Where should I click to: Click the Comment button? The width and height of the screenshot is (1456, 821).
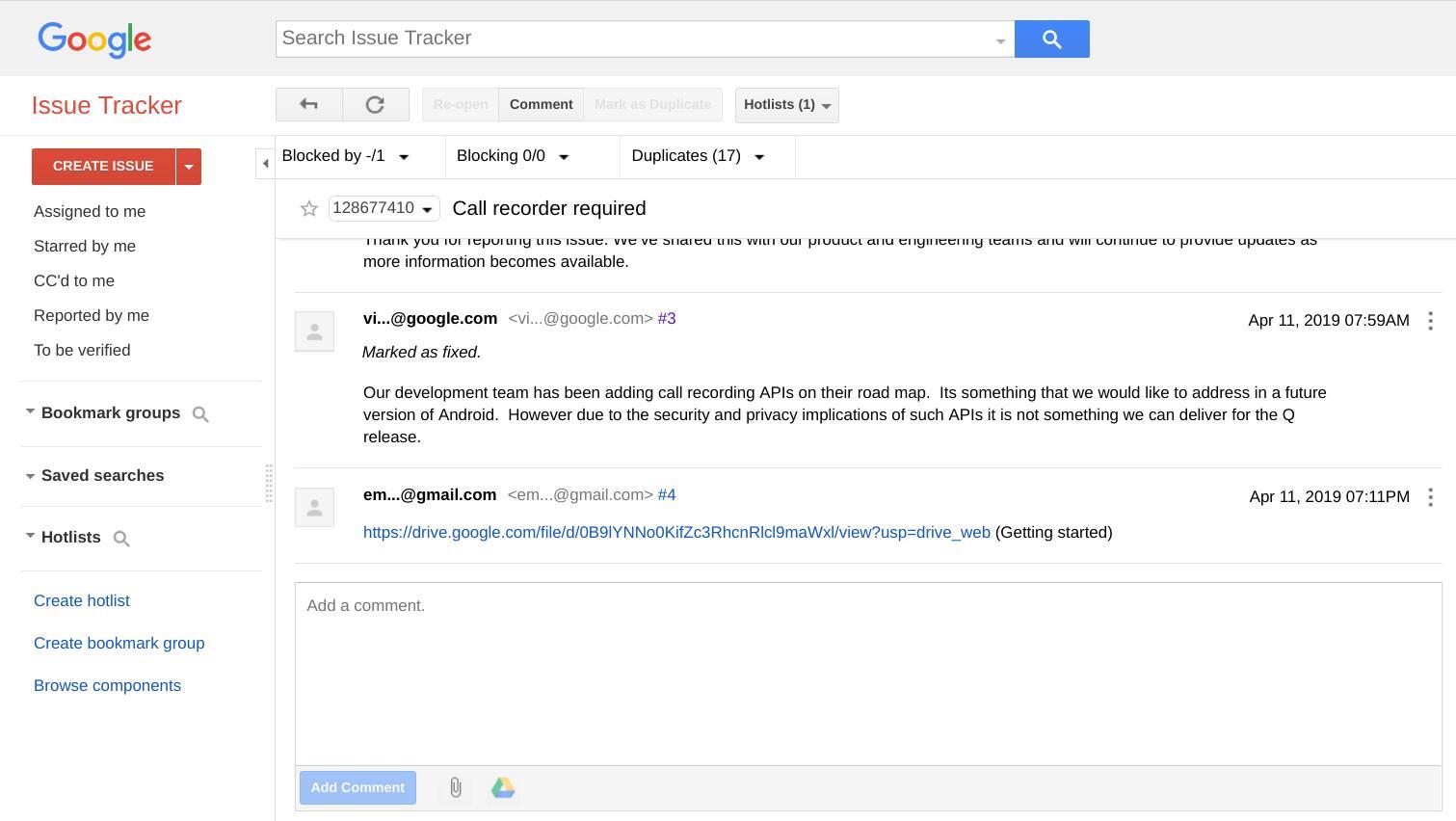point(541,104)
